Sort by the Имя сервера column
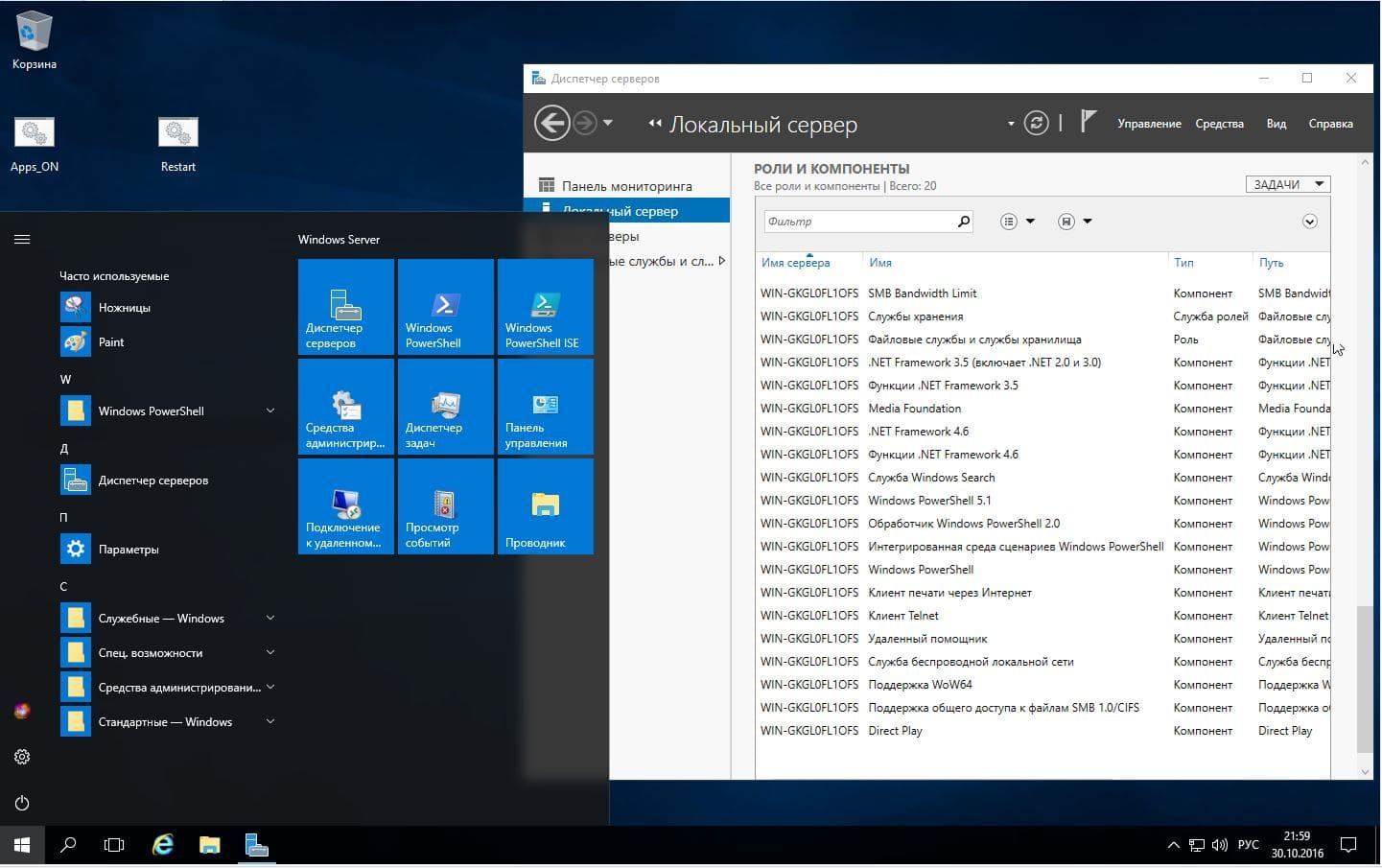 (796, 263)
